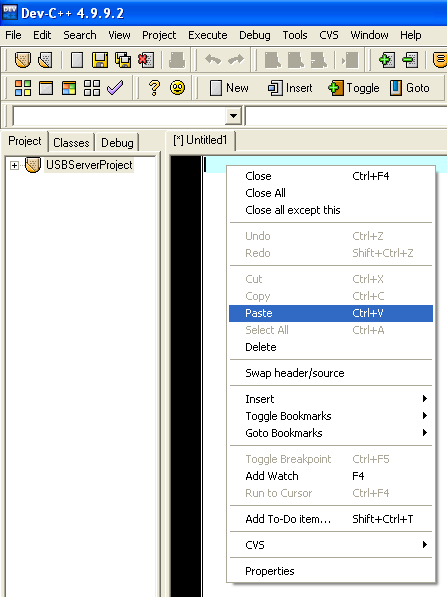Open the Execute menu

(208, 35)
